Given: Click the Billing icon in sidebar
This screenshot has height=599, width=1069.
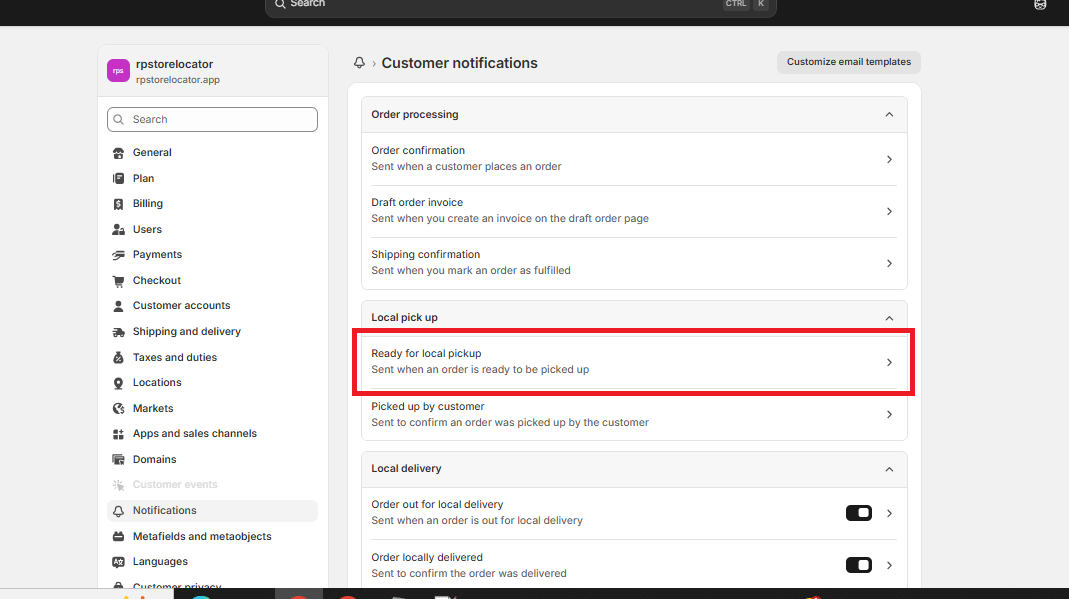Looking at the screenshot, I should (118, 204).
